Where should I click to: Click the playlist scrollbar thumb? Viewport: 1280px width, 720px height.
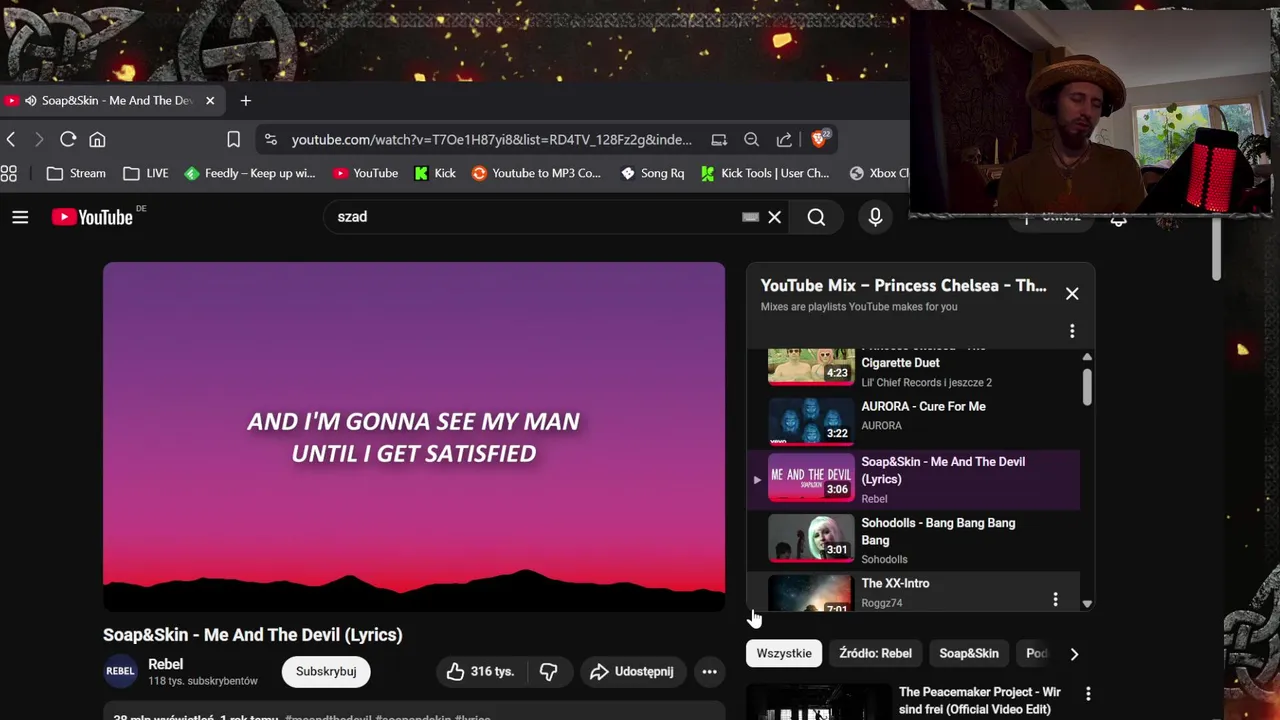click(1087, 385)
